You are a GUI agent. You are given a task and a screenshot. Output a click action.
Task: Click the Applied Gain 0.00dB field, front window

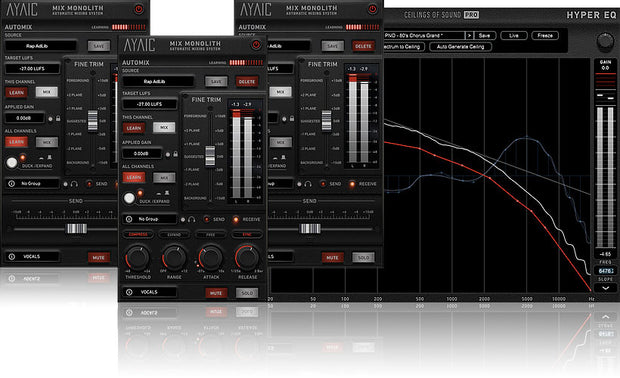tap(142, 154)
